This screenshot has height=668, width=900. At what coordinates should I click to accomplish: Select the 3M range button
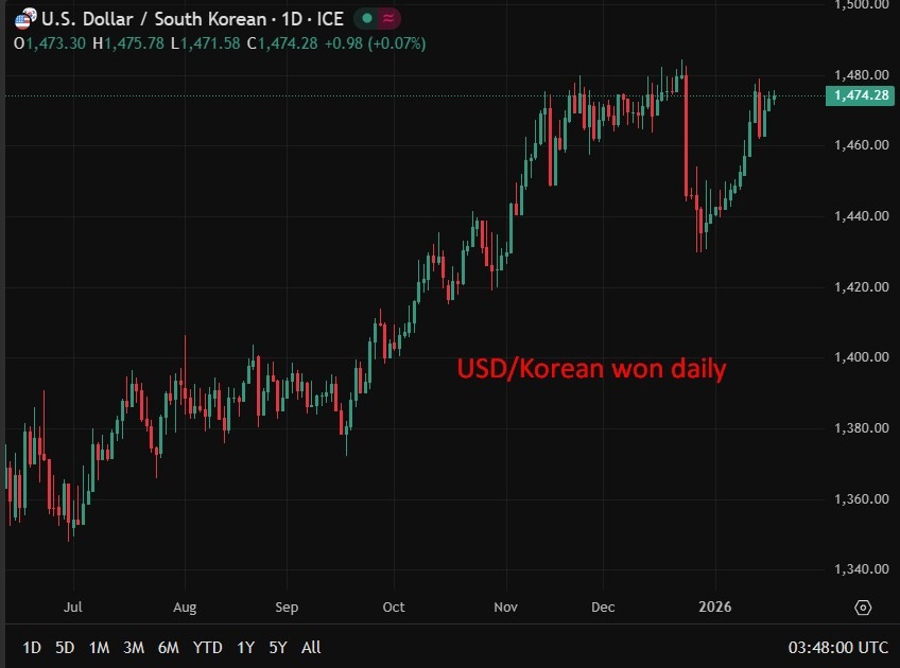pos(135,648)
